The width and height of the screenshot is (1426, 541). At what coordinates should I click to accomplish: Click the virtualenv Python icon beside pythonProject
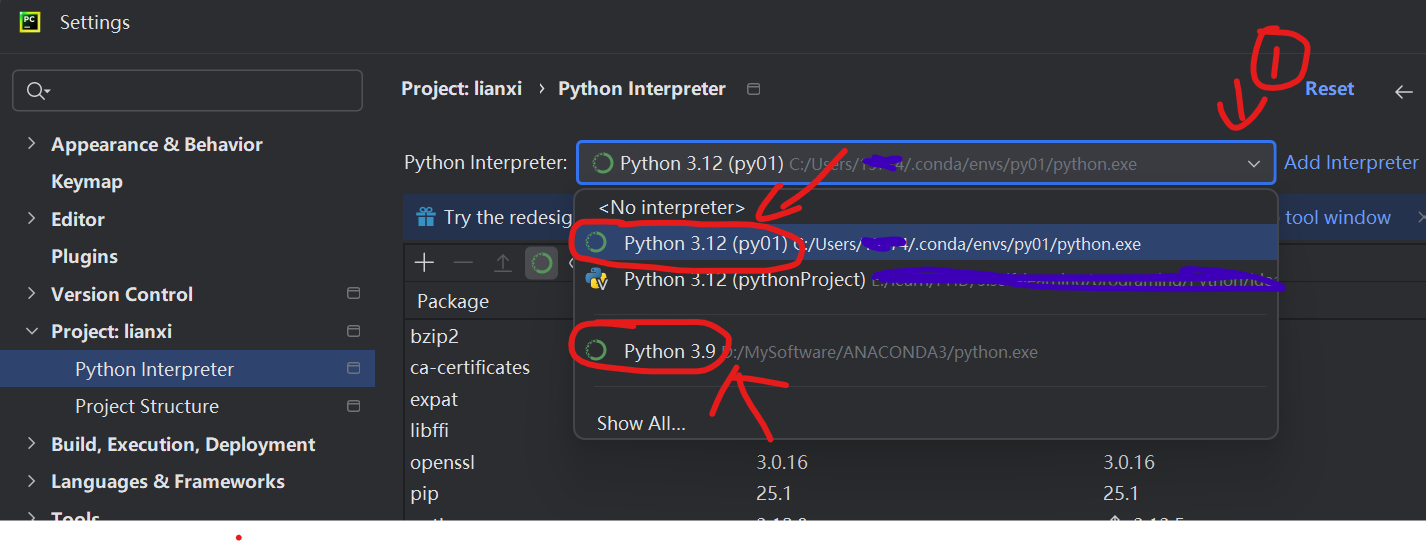pyautogui.click(x=597, y=279)
